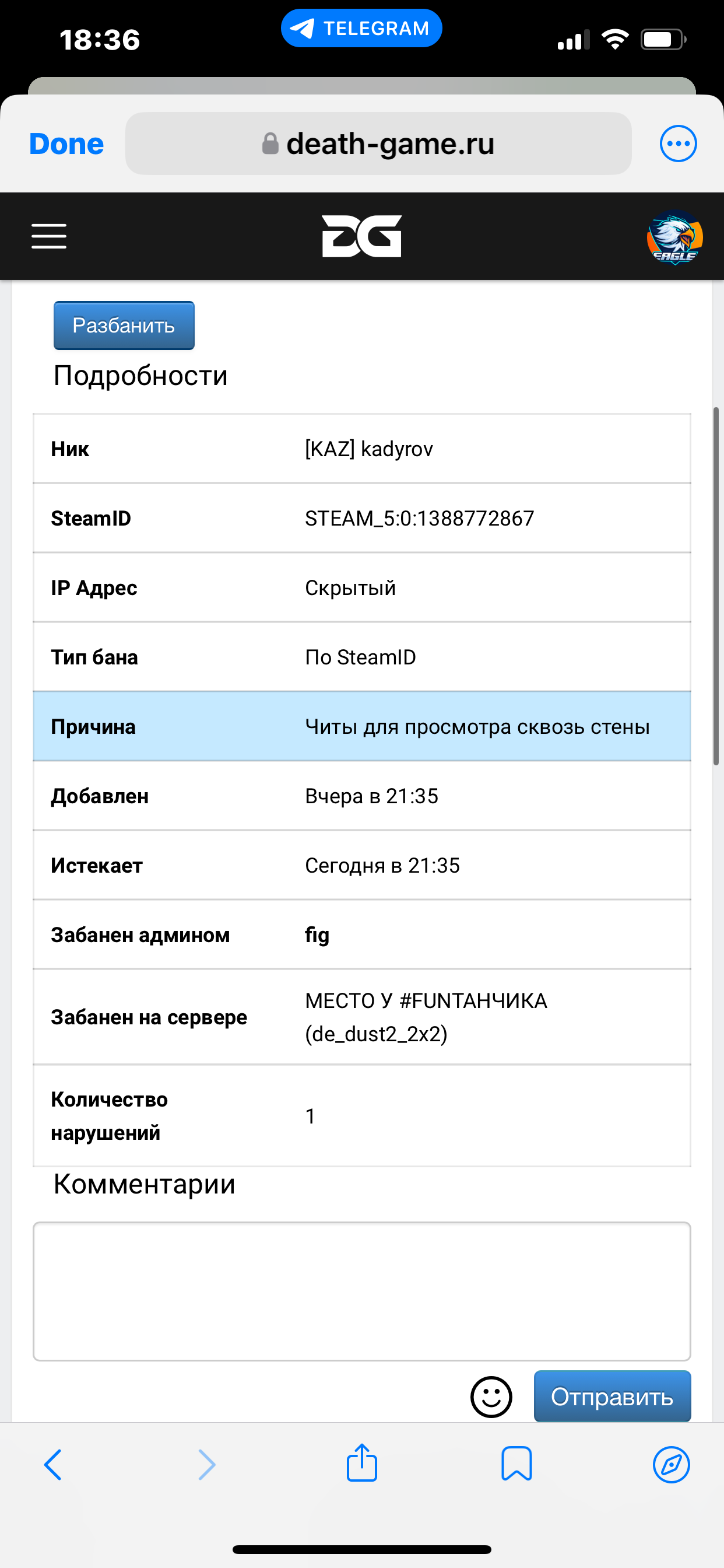Screen dimensions: 724x1568
Task: Tap the Done button
Action: 66,144
